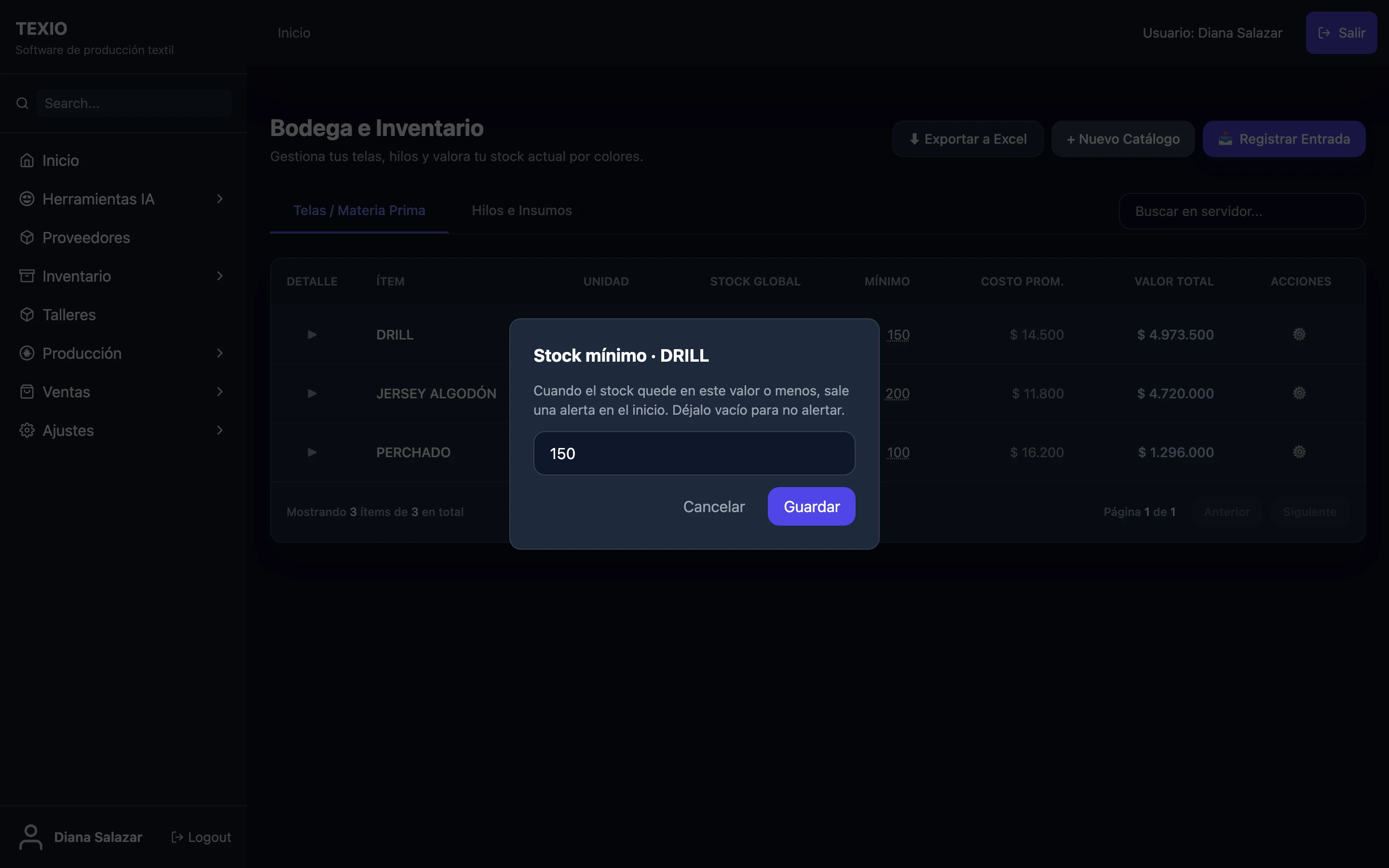Click the Logout link in sidebar footer
Viewport: 1389px width, 868px height.
click(201, 837)
